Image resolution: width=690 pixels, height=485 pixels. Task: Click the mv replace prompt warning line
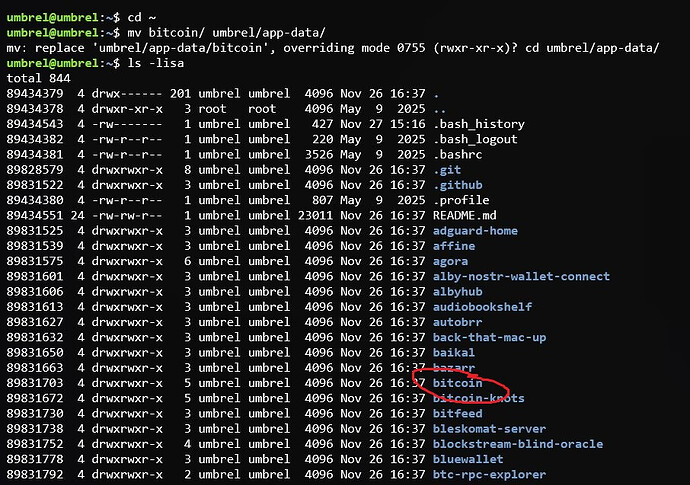coord(330,48)
